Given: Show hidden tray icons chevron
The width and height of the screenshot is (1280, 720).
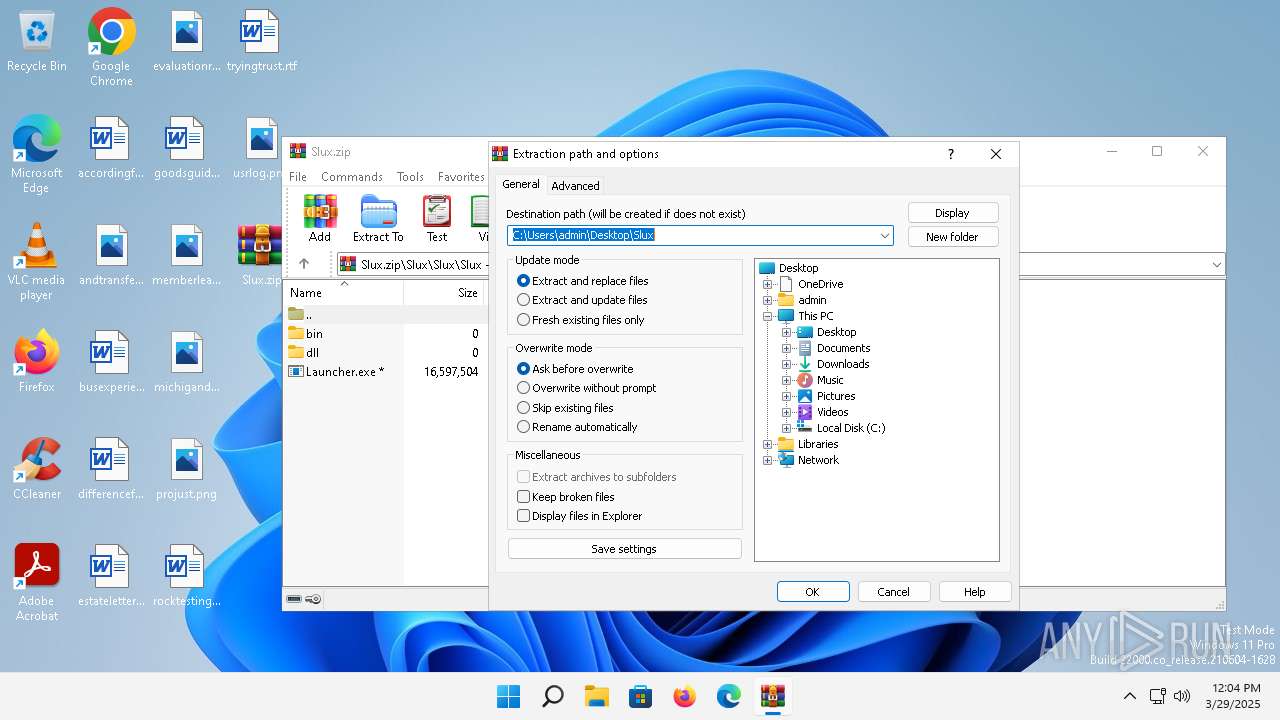Looking at the screenshot, I should point(1130,696).
